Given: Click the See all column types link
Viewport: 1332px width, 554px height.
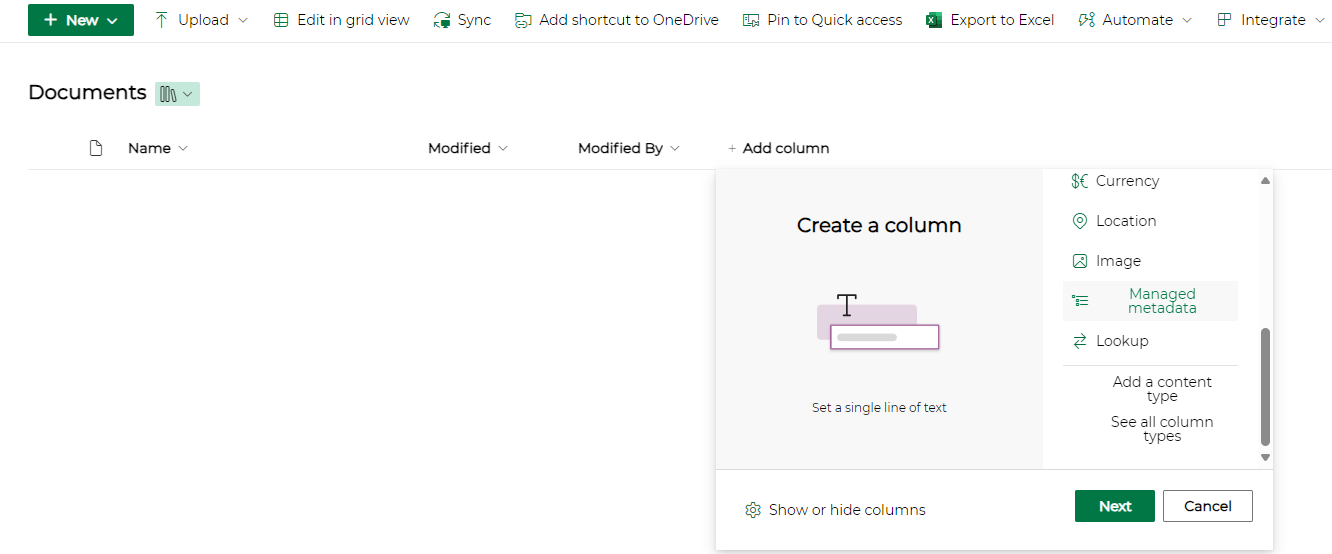Looking at the screenshot, I should coord(1162,429).
